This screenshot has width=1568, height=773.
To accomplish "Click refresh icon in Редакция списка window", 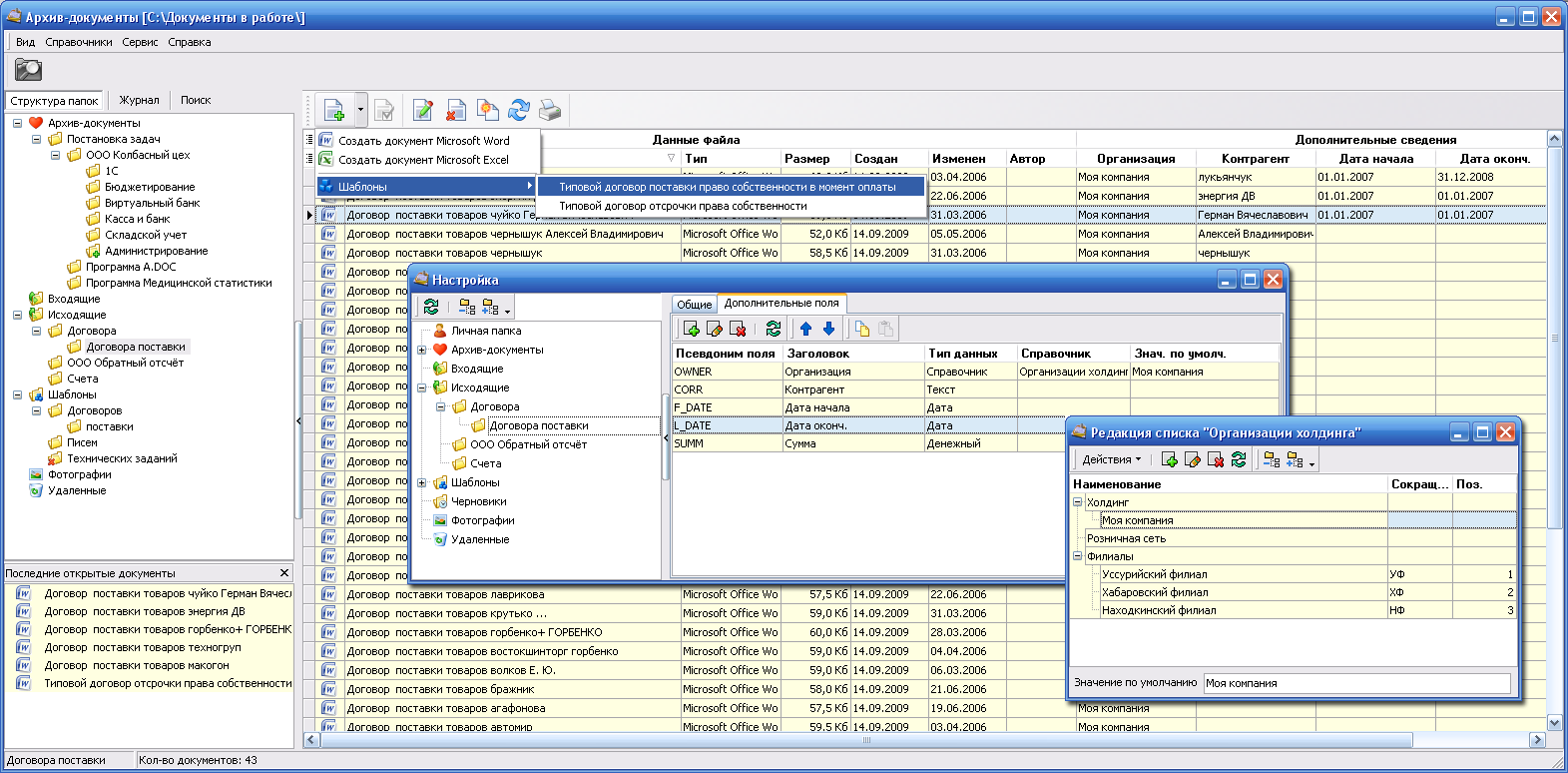I will click(x=1239, y=459).
